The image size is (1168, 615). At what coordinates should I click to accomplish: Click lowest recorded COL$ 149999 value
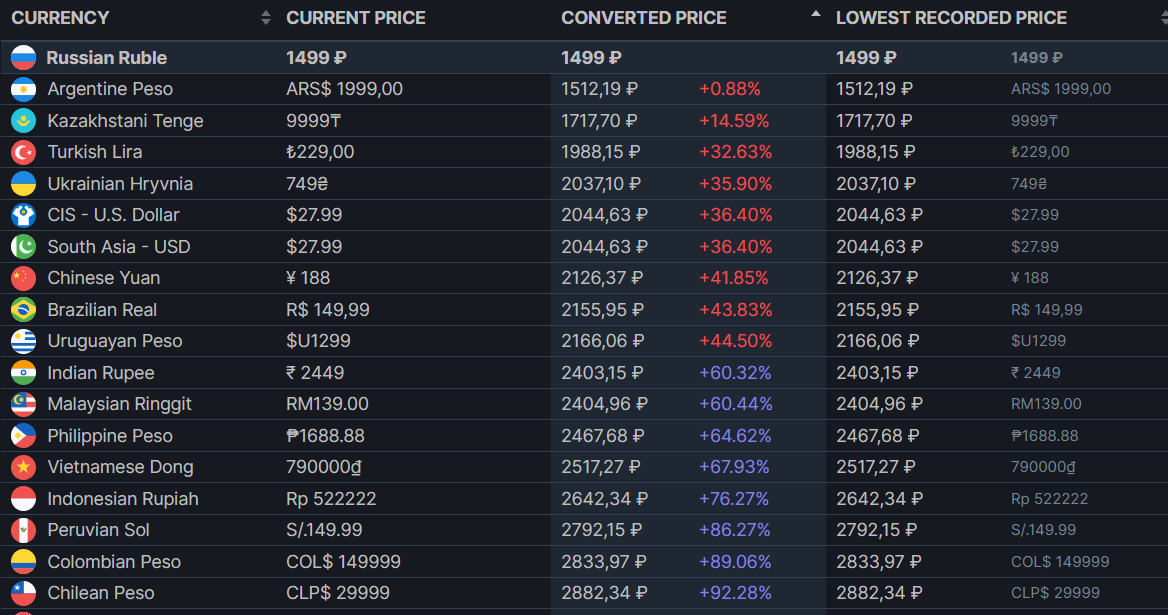[x=1060, y=562]
